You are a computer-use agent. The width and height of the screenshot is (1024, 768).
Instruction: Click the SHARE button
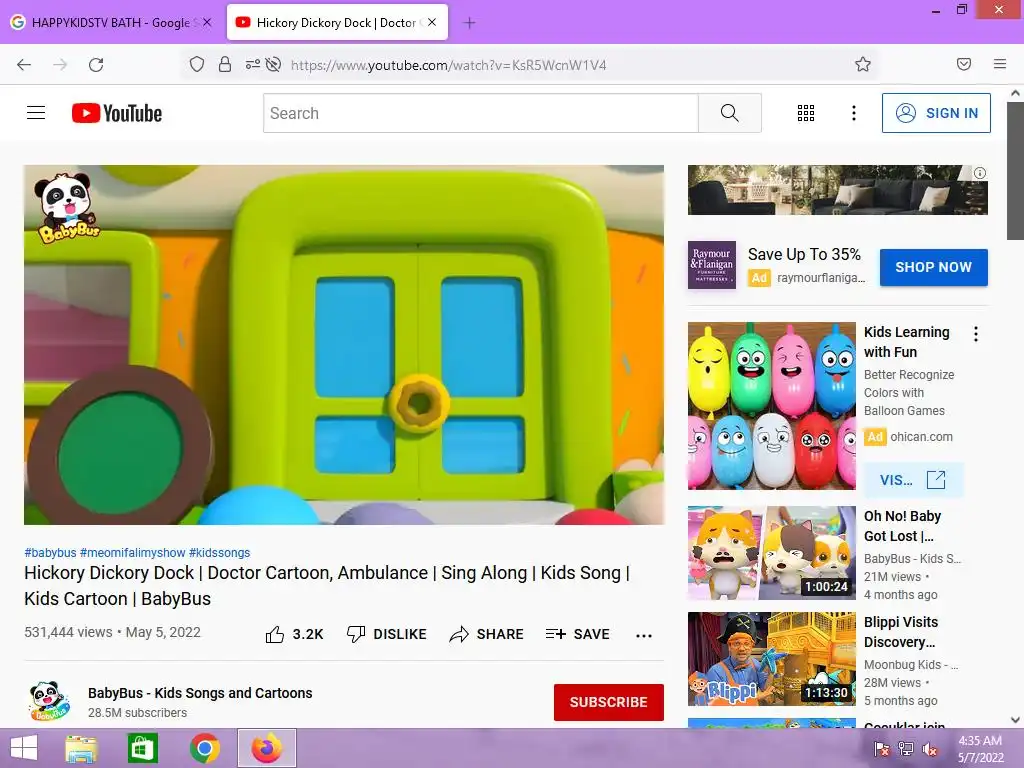coord(487,634)
